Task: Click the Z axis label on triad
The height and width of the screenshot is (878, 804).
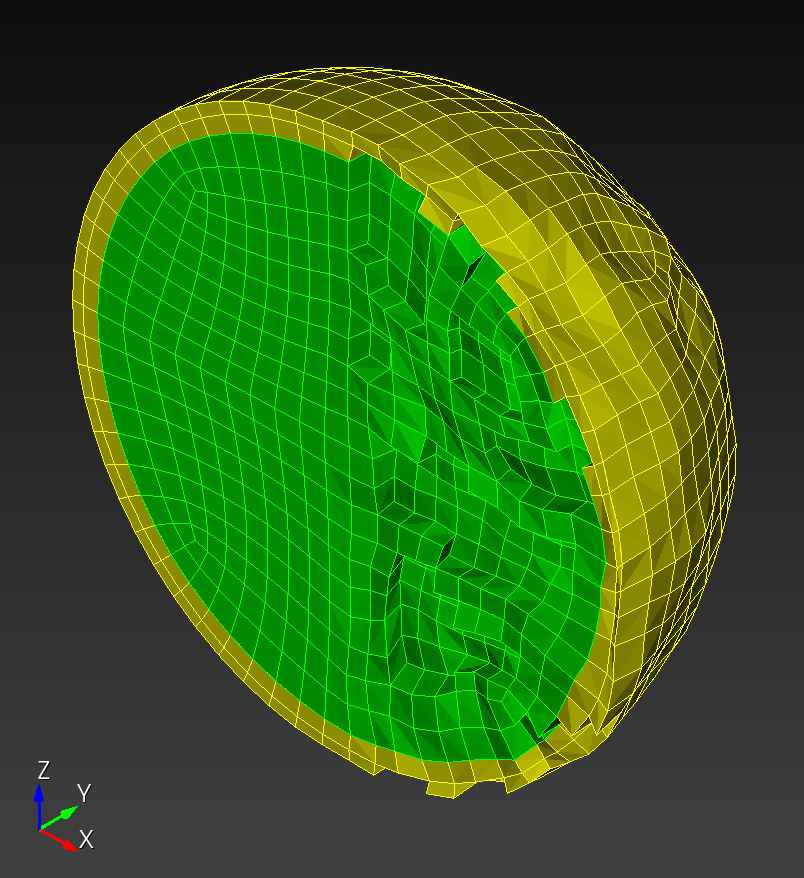Action: [x=44, y=770]
